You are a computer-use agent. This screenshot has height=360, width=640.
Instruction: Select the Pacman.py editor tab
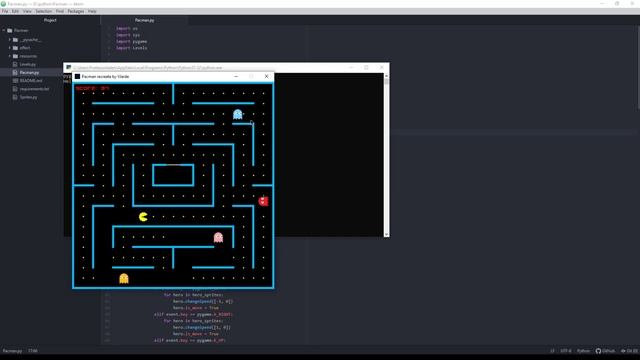[x=144, y=20]
